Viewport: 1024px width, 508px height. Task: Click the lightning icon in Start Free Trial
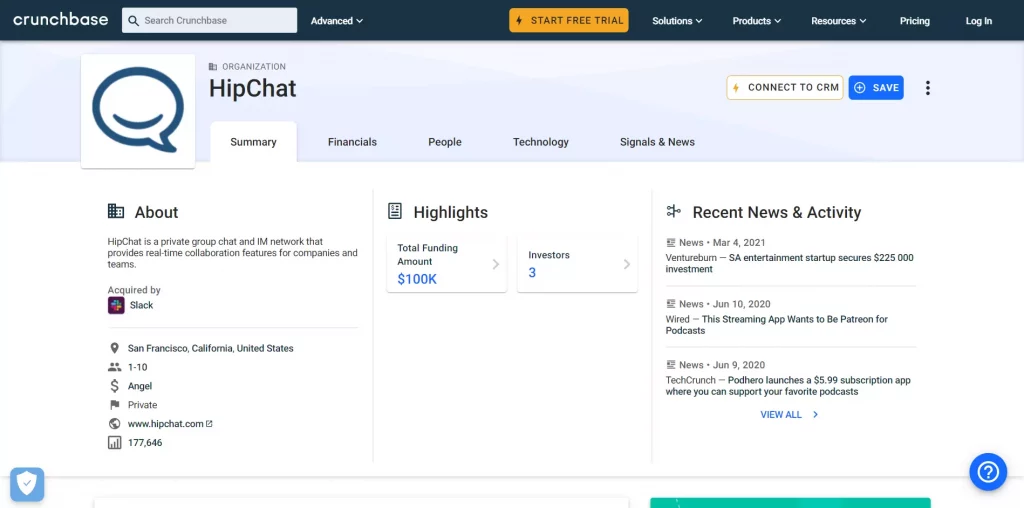[519, 20]
